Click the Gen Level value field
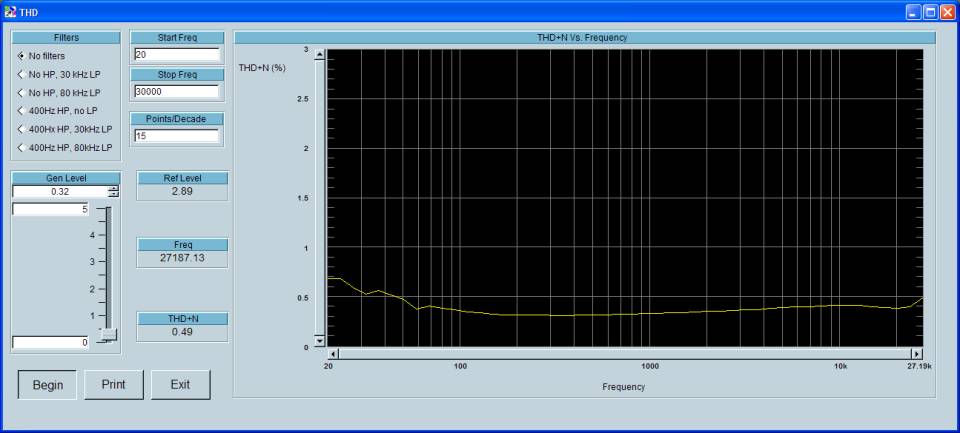Viewport: 960px width, 433px height. (59, 192)
